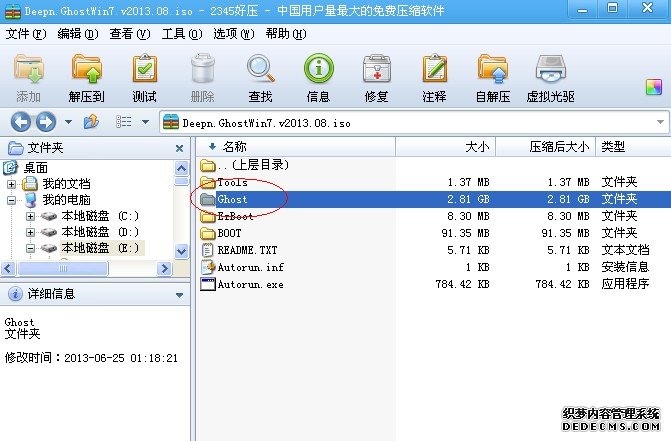Open the 查看(V) menu
This screenshot has width=671, height=441.
pos(130,34)
